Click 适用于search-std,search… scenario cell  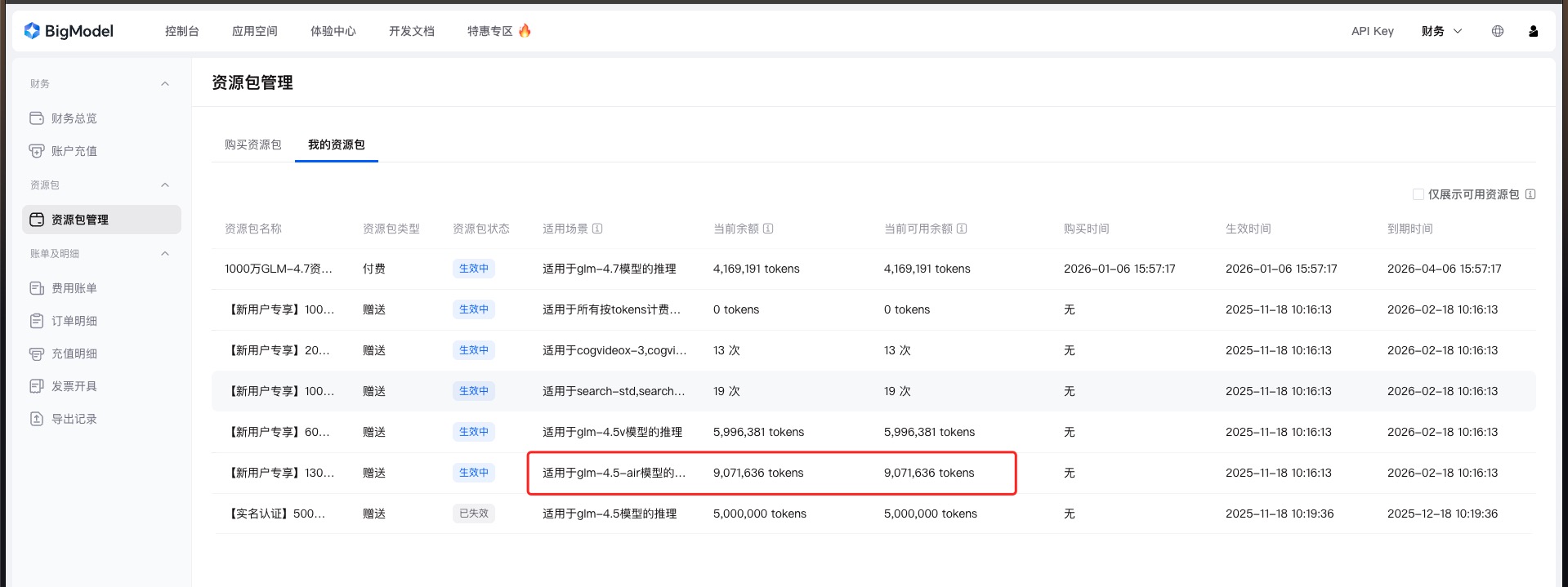[x=614, y=391]
